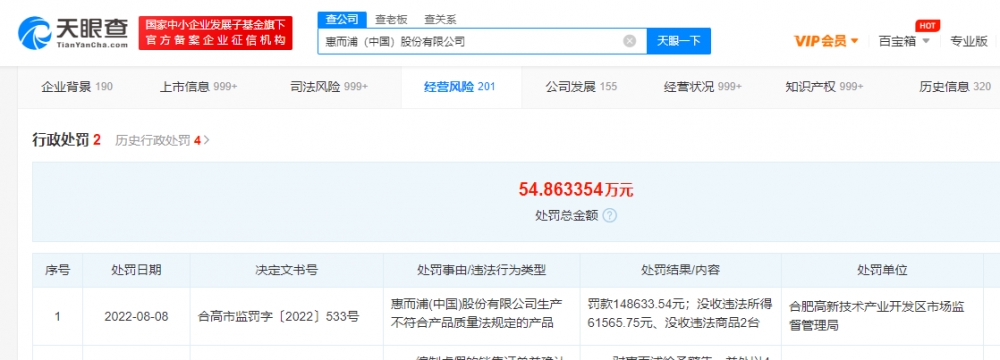Click the 处罚事由/违法行为类型 column header

tap(482, 270)
